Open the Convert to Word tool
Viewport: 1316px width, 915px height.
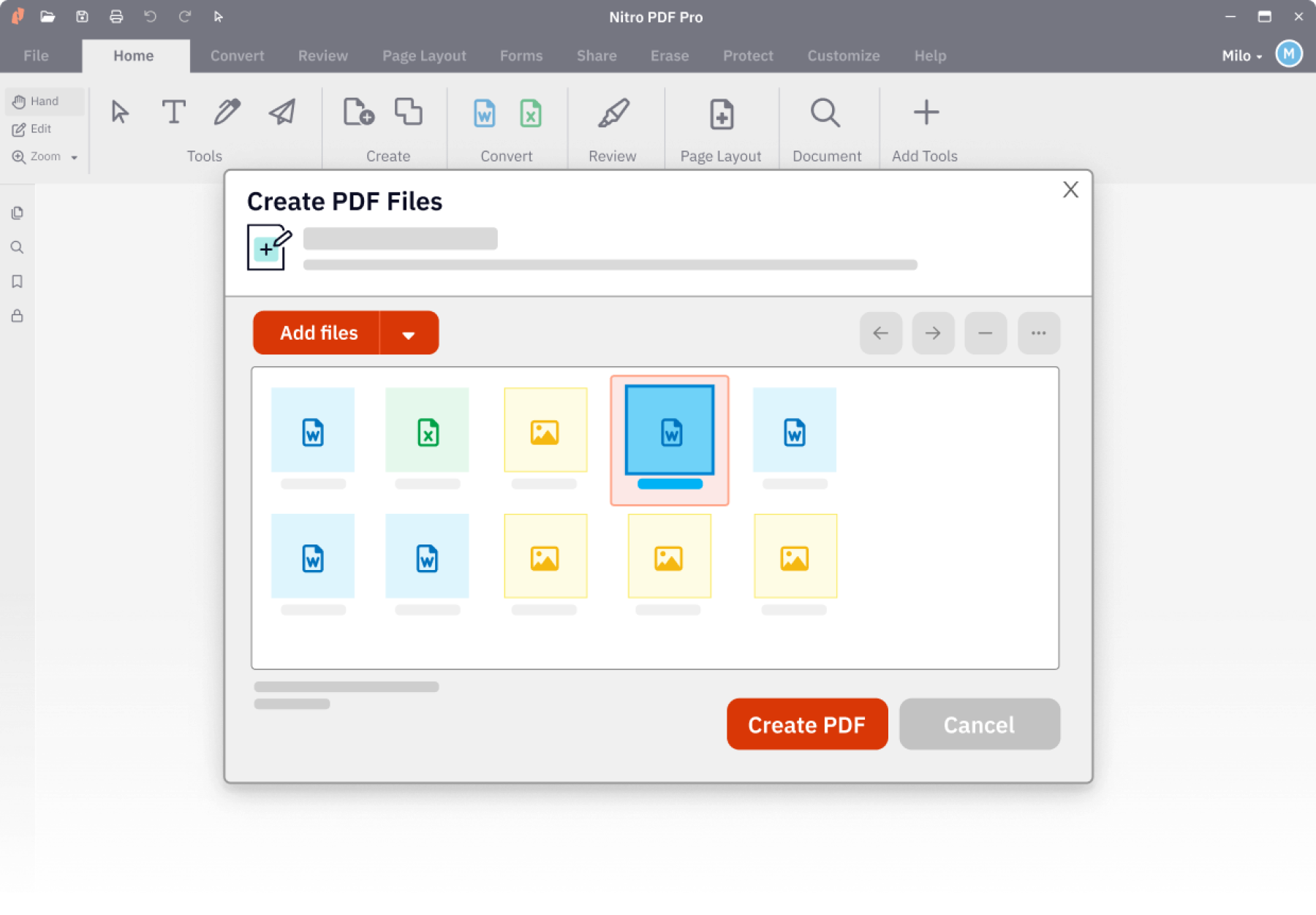point(484,113)
